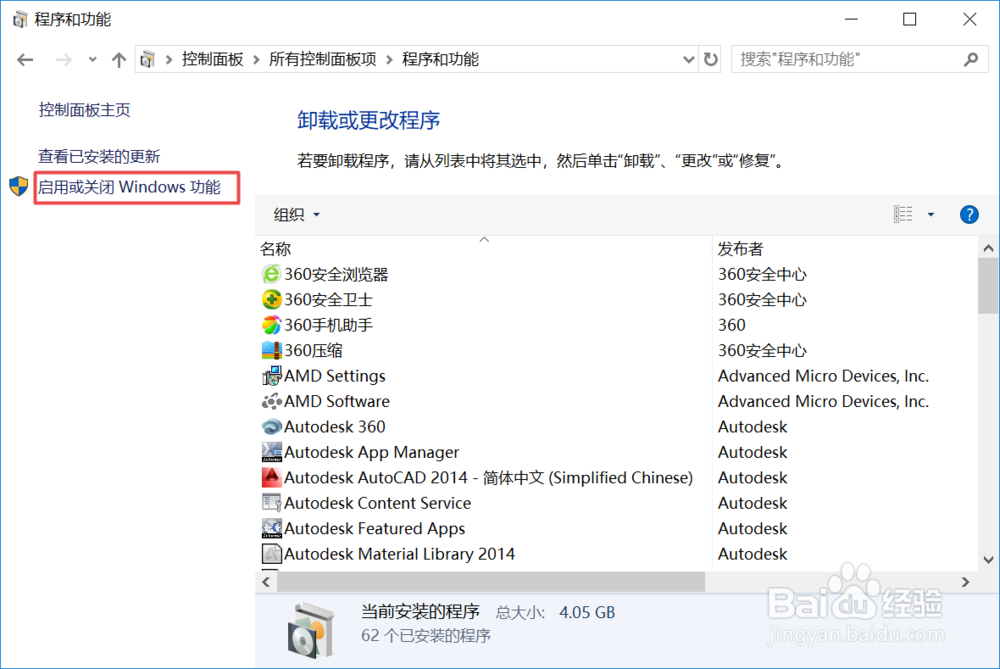
Task: Expand the chevron after 控制面板 breadcrumb
Action: [x=256, y=59]
